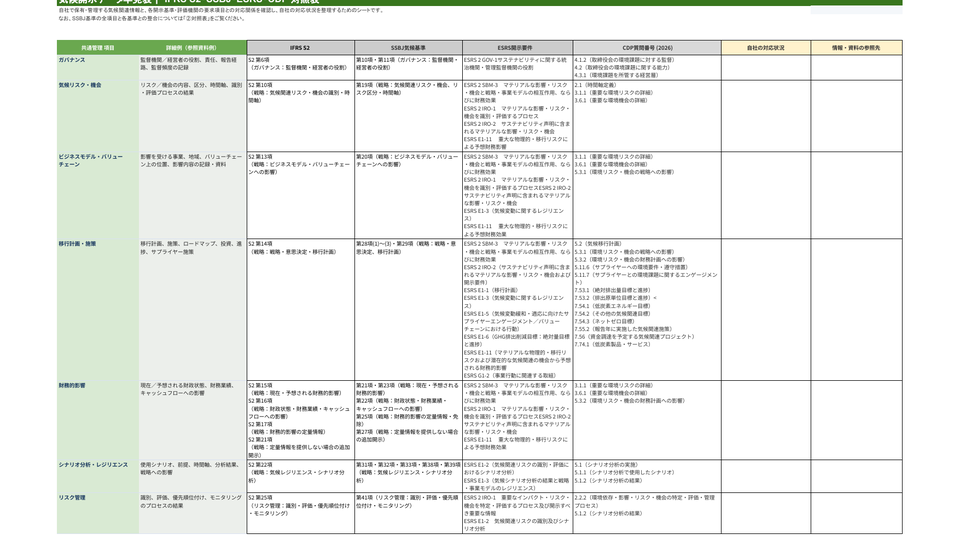Image resolution: width=960 pixels, height=540 pixels.
Task: Click the detail cell 監督機関／経営者の役割
Action: click(192, 68)
